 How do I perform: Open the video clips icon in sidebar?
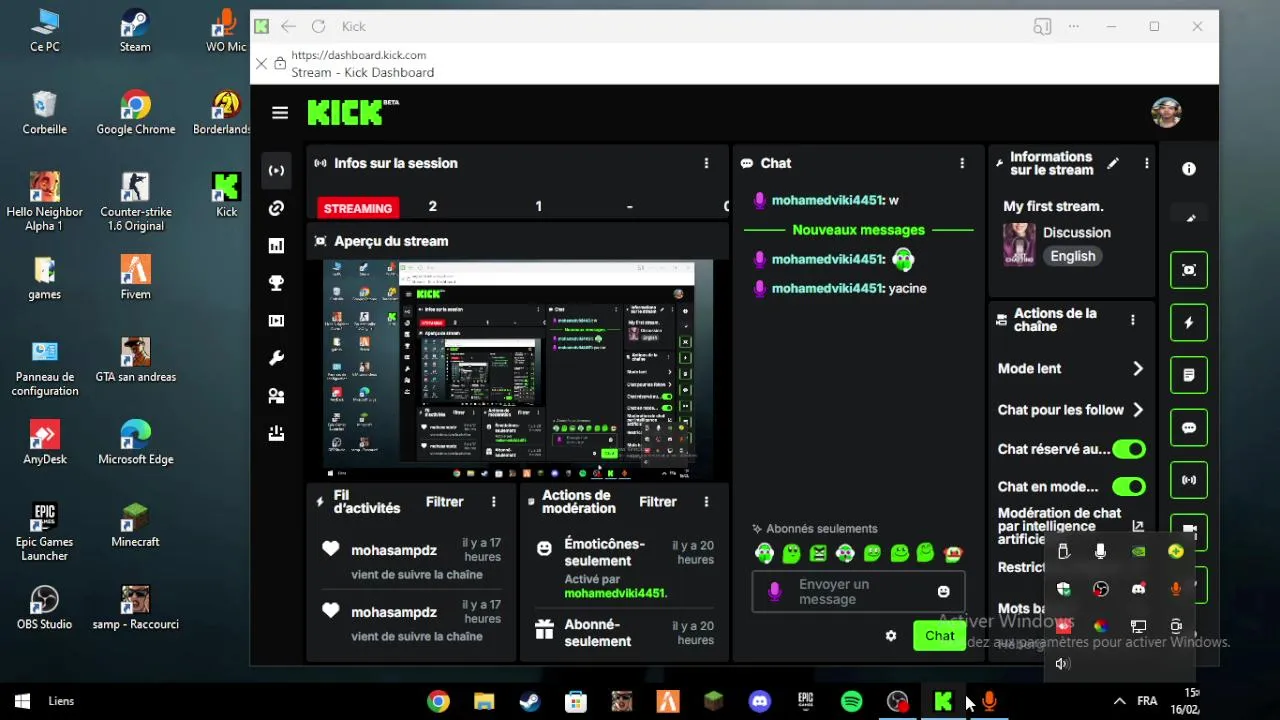(277, 321)
